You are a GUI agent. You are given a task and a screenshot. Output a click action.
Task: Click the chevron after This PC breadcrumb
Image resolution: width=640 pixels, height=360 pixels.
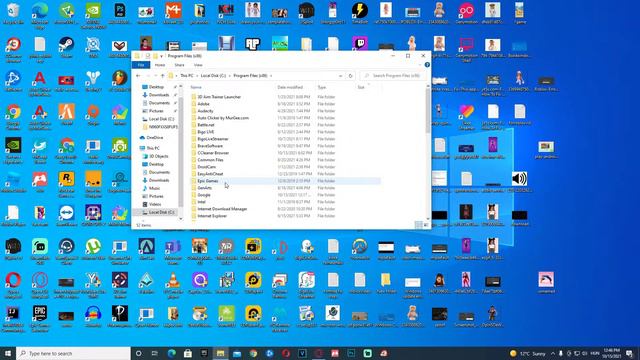(x=197, y=76)
